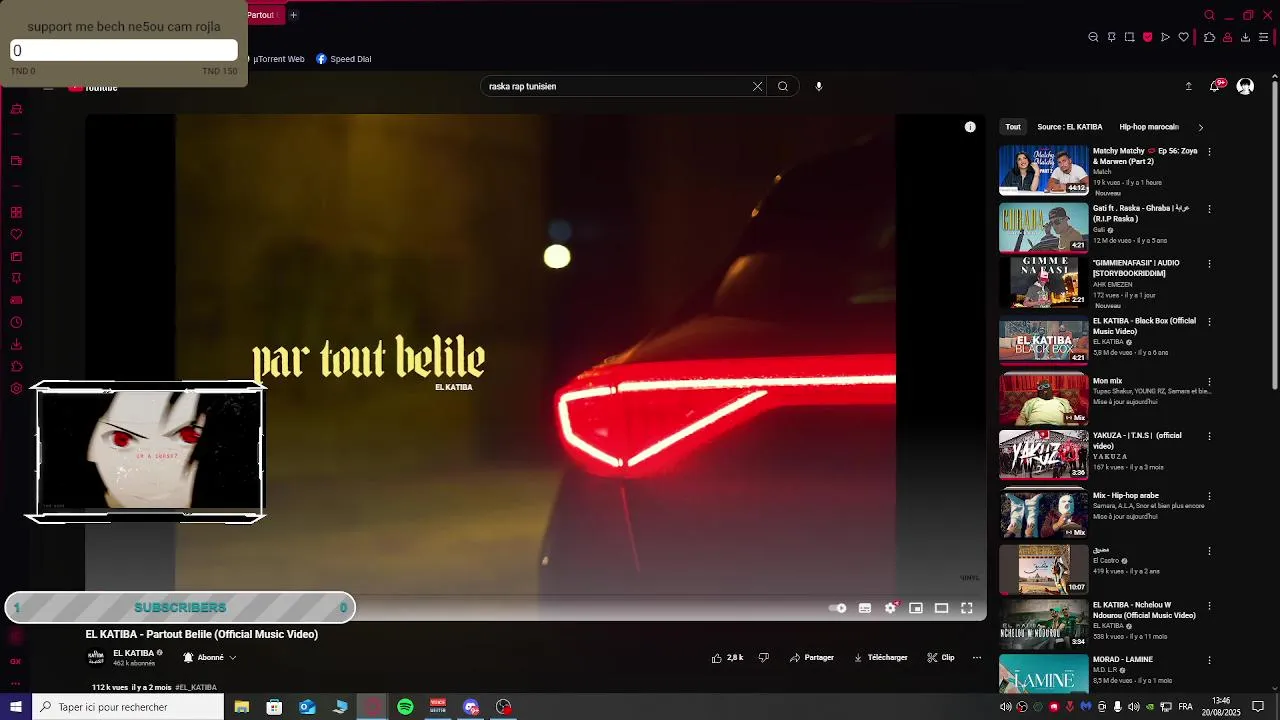The width and height of the screenshot is (1280, 720).
Task: Open options for Gati ft. Raska video
Action: click(x=1209, y=209)
